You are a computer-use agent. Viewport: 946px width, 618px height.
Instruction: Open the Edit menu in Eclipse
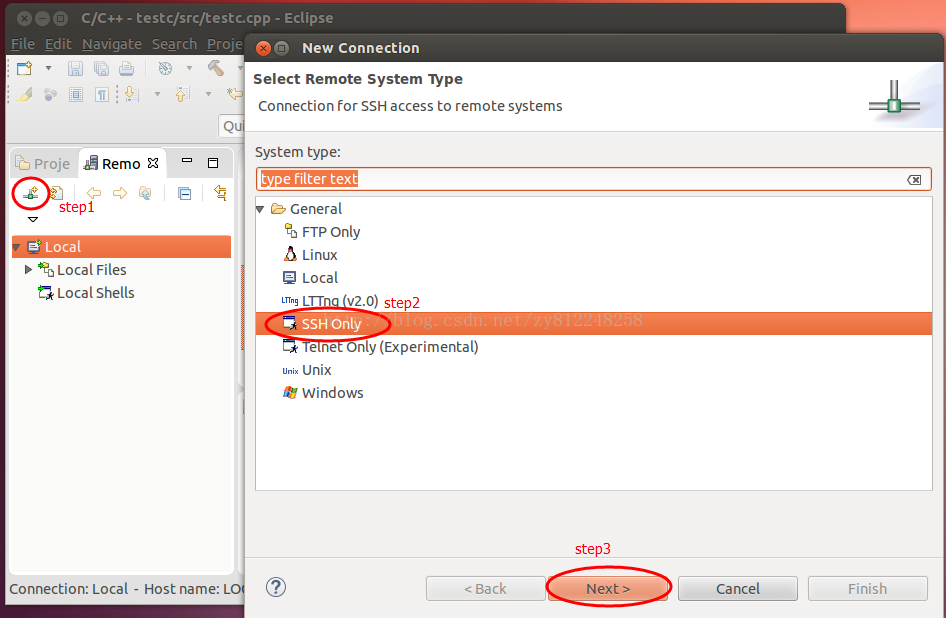(58, 44)
